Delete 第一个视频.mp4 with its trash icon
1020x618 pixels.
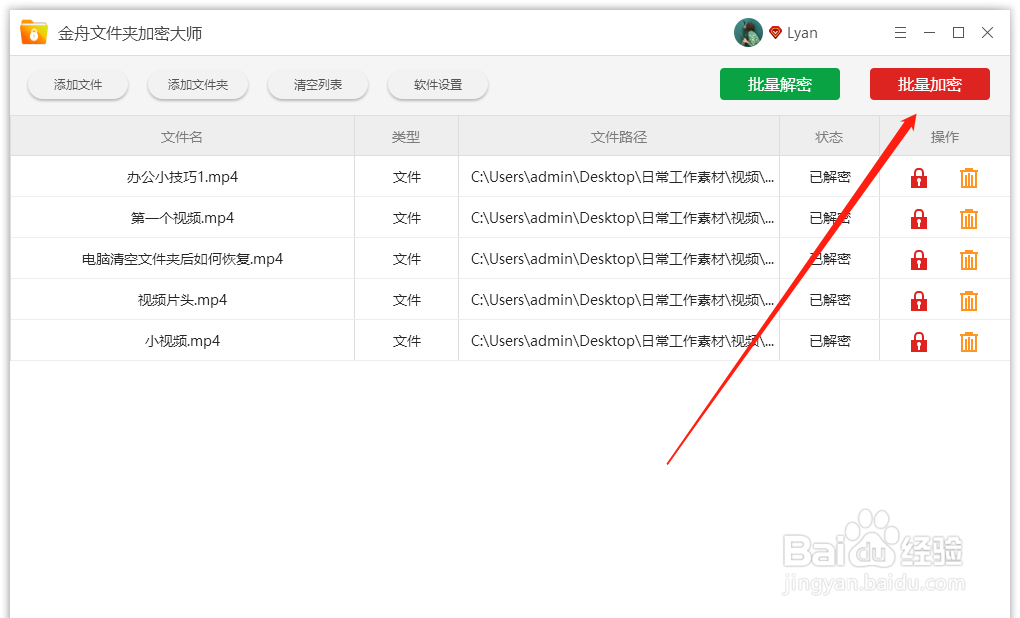pyautogui.click(x=969, y=218)
